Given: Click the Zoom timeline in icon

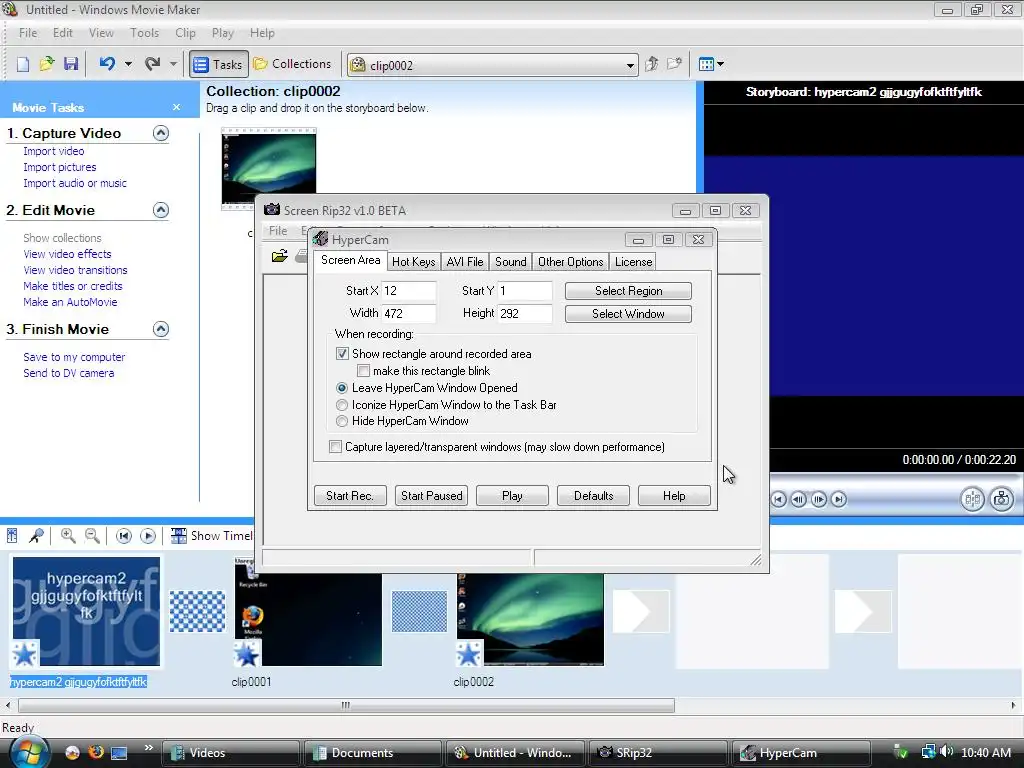Looking at the screenshot, I should tap(67, 536).
